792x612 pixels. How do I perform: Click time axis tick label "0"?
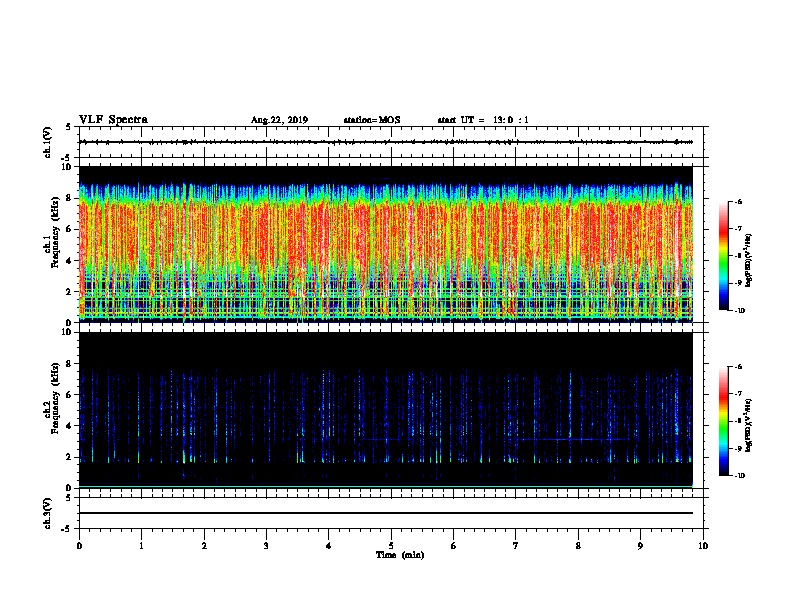pos(79,546)
